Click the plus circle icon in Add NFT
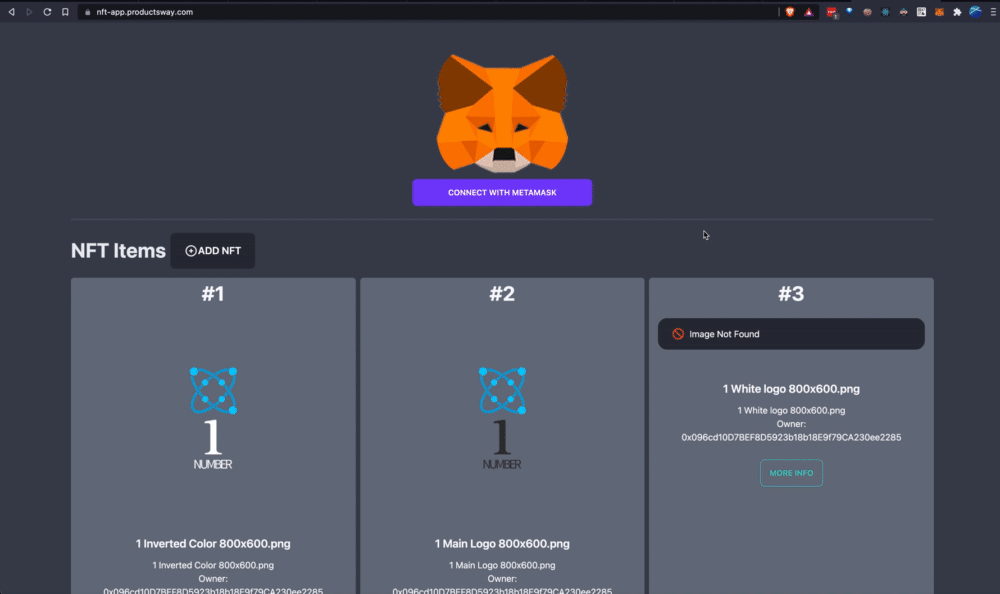Viewport: 1000px width, 594px height. point(191,251)
